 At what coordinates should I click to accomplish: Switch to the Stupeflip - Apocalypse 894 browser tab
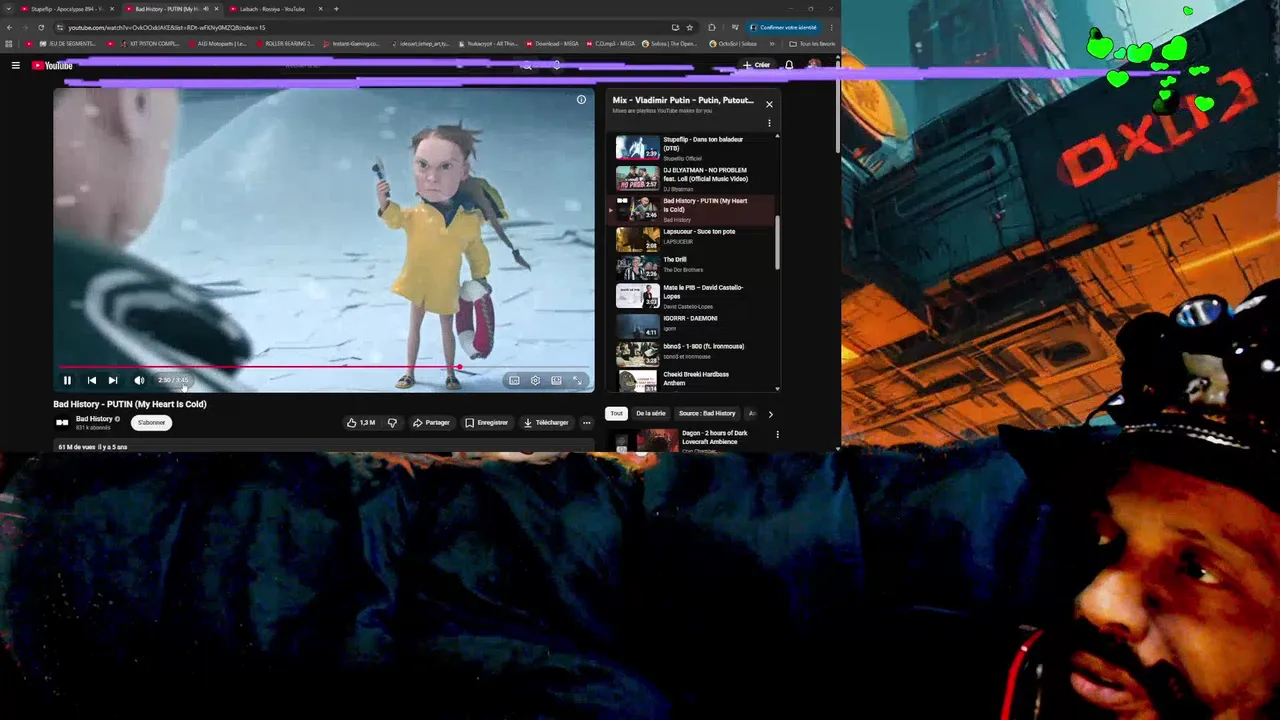pyautogui.click(x=67, y=9)
